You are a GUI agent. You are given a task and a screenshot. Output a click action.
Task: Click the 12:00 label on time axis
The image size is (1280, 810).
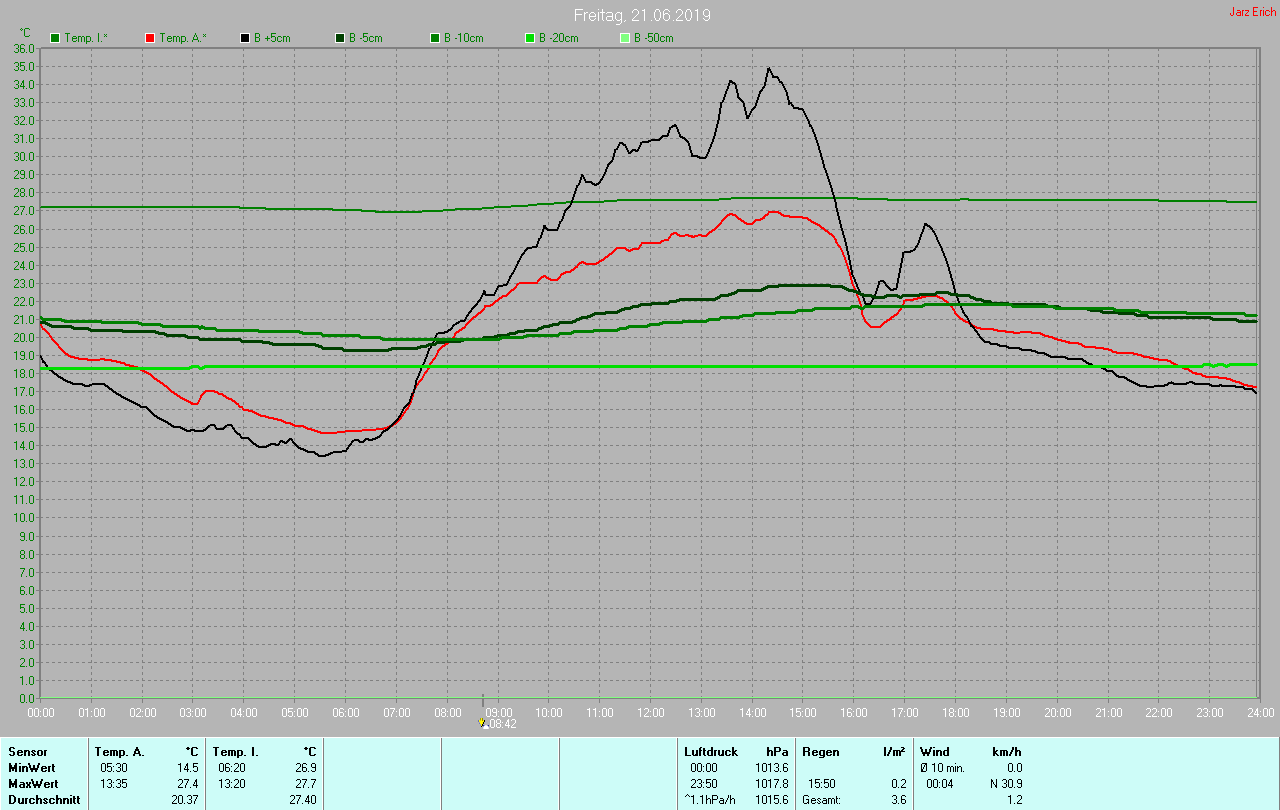pos(651,713)
